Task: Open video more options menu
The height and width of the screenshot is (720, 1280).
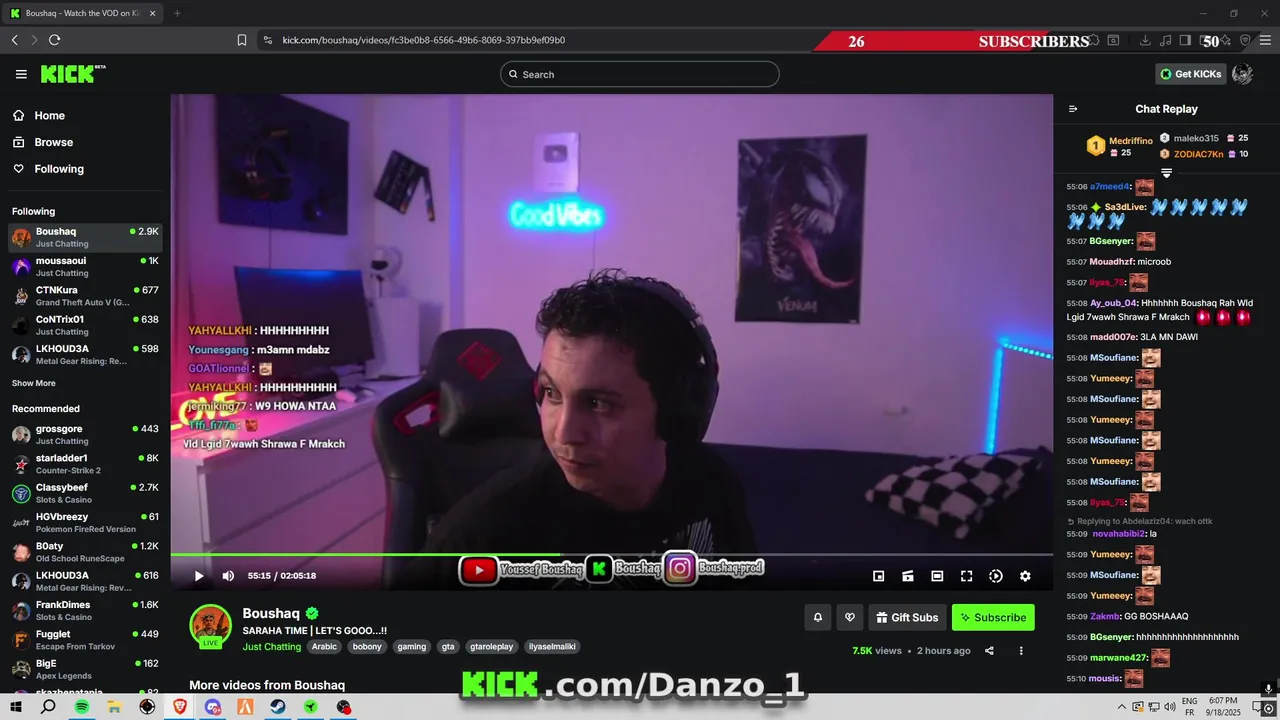Action: tap(1021, 651)
